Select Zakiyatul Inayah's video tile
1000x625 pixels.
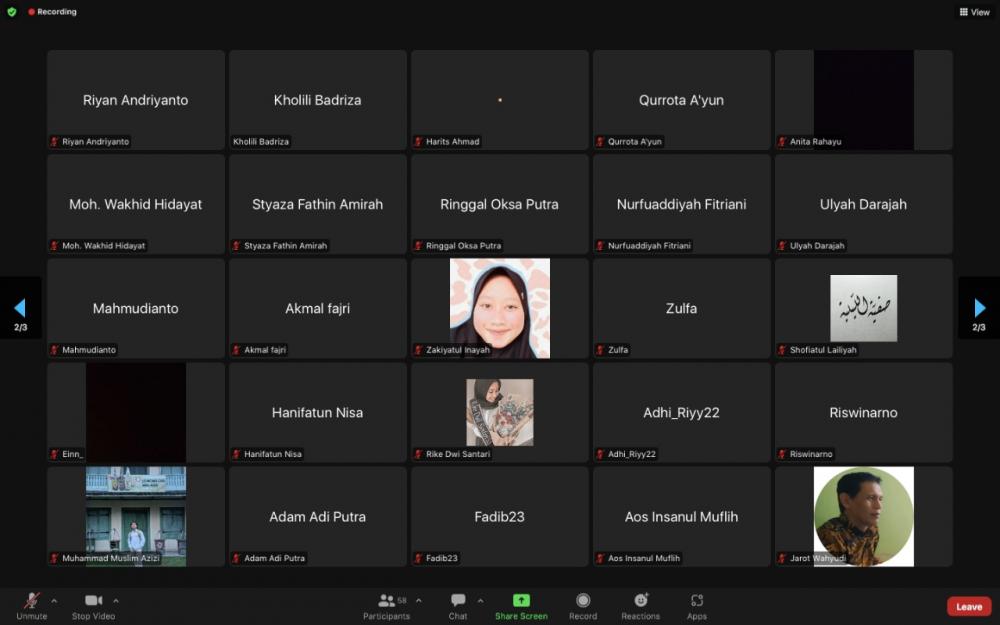click(x=499, y=308)
